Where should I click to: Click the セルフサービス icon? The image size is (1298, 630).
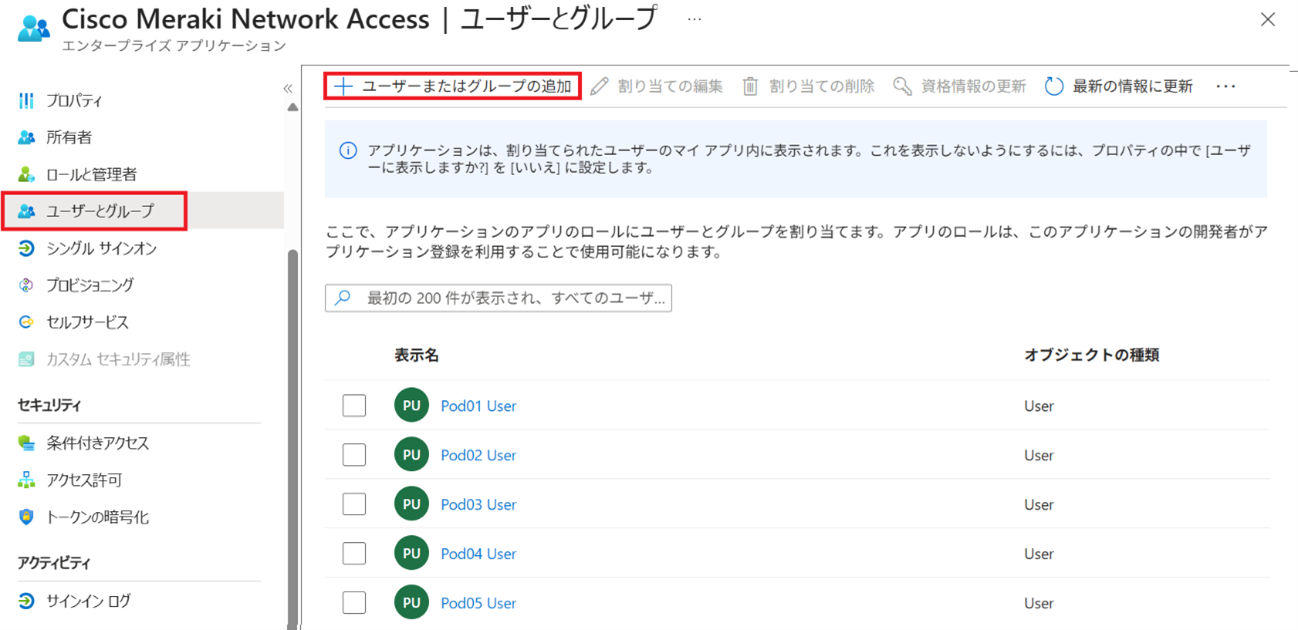click(x=26, y=322)
